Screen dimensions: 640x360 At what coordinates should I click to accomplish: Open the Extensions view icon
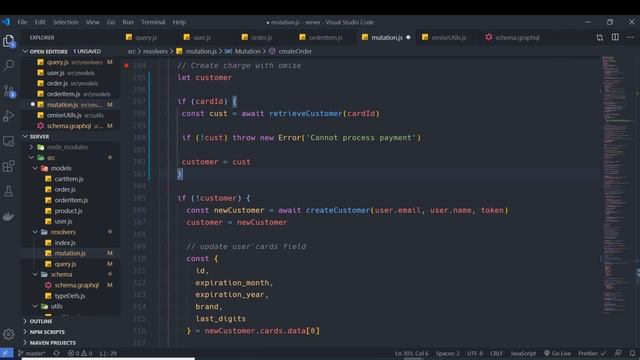pos(9,166)
